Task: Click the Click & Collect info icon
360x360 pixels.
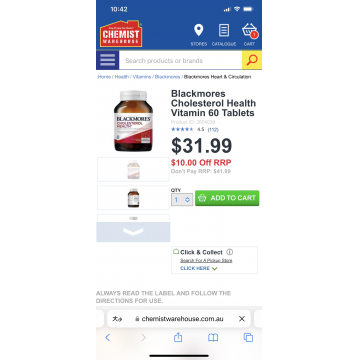Action: pos(229,252)
